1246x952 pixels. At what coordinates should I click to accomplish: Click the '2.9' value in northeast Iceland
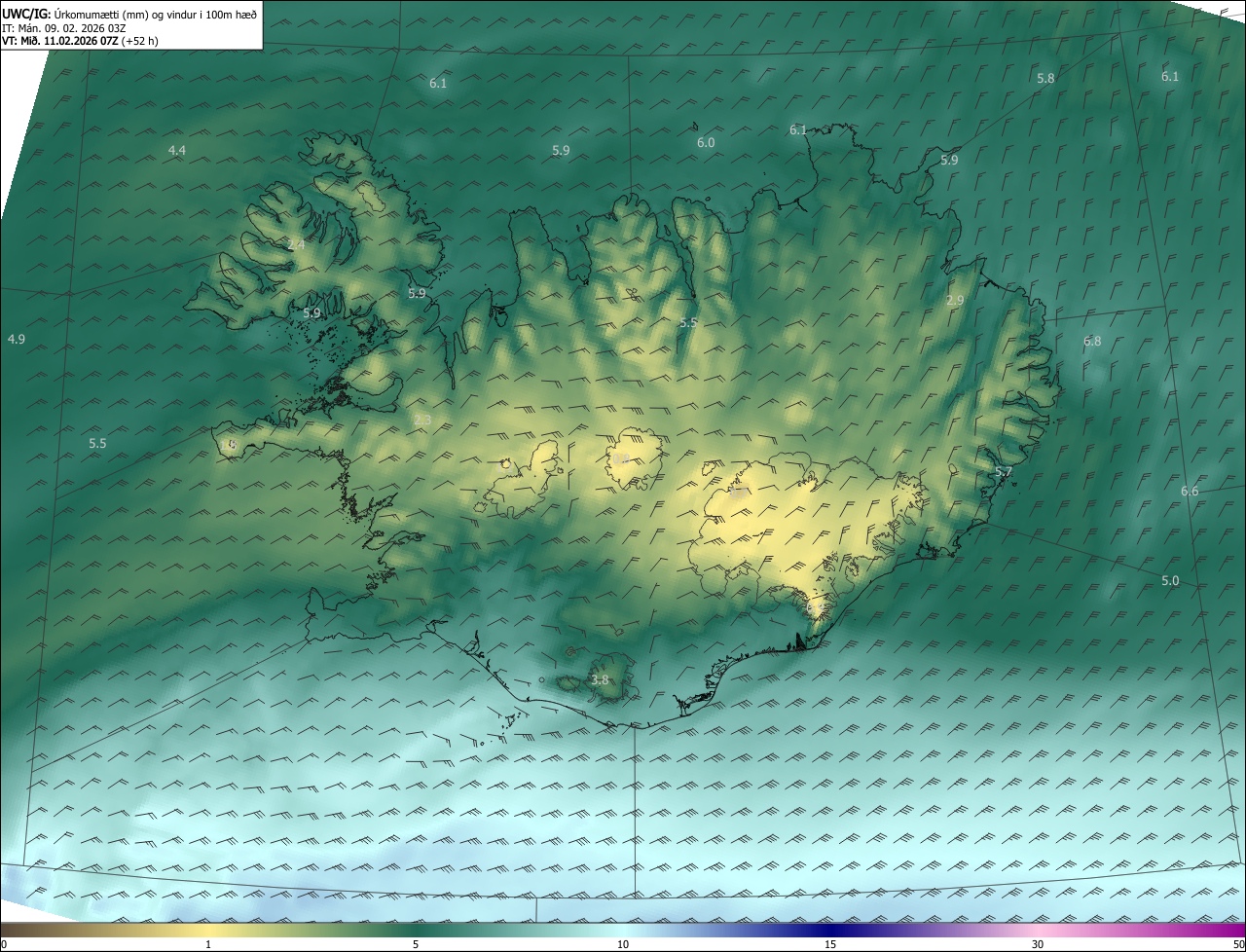pyautogui.click(x=955, y=301)
